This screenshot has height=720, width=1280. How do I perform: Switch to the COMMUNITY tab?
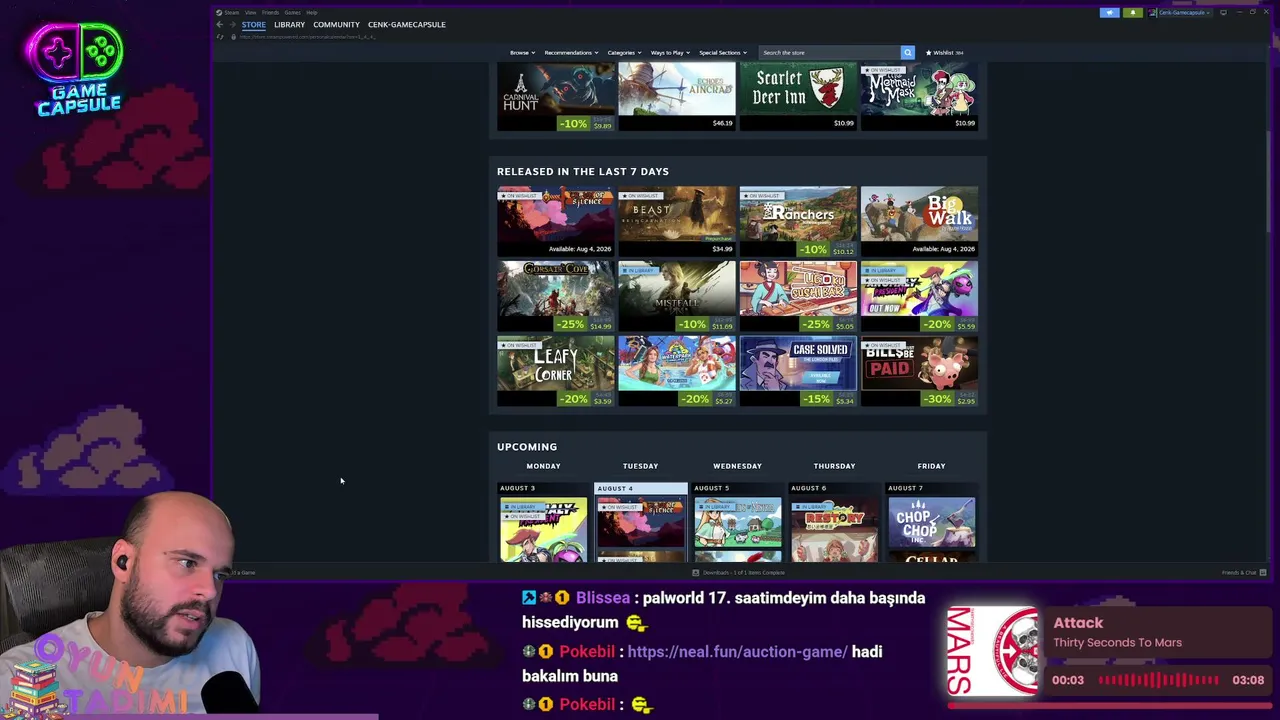336,24
